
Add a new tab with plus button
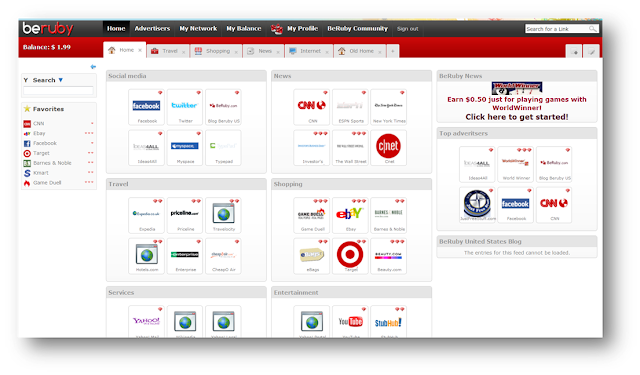[x=393, y=51]
